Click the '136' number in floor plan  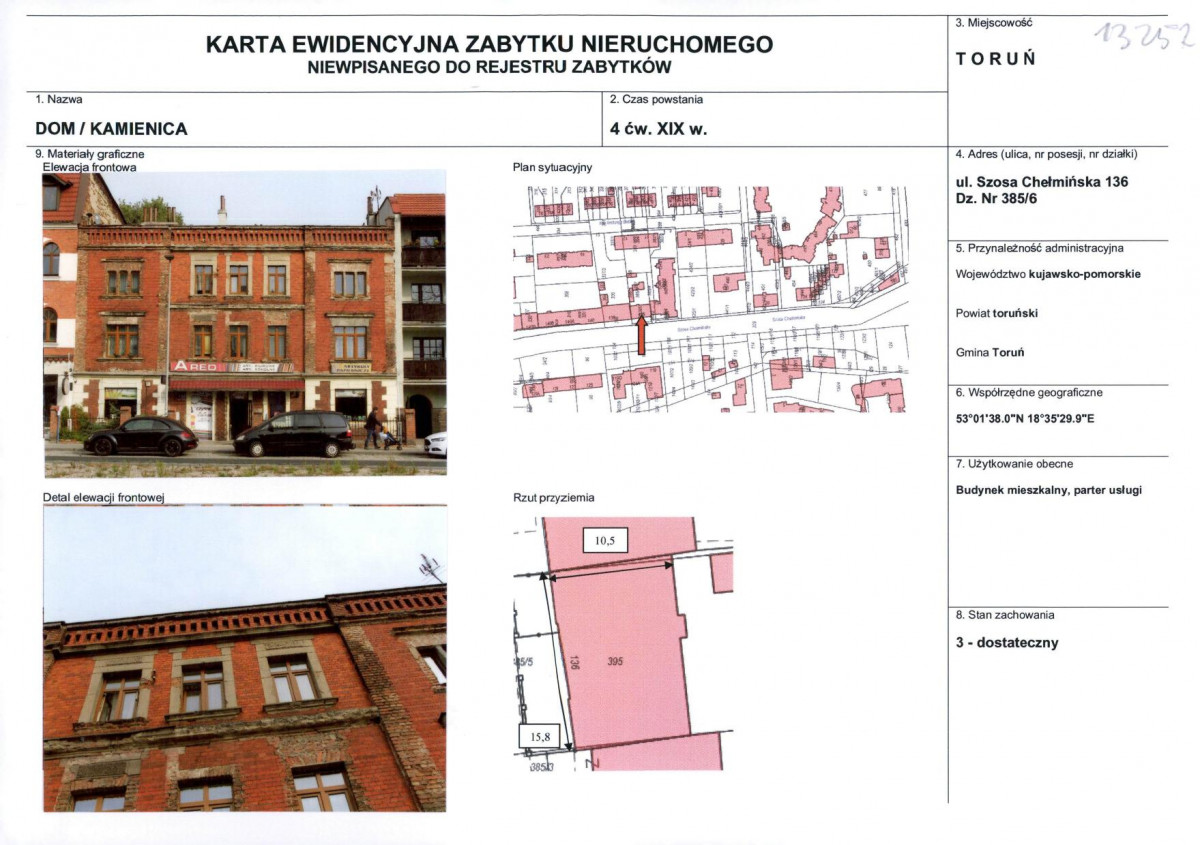pyautogui.click(x=575, y=663)
